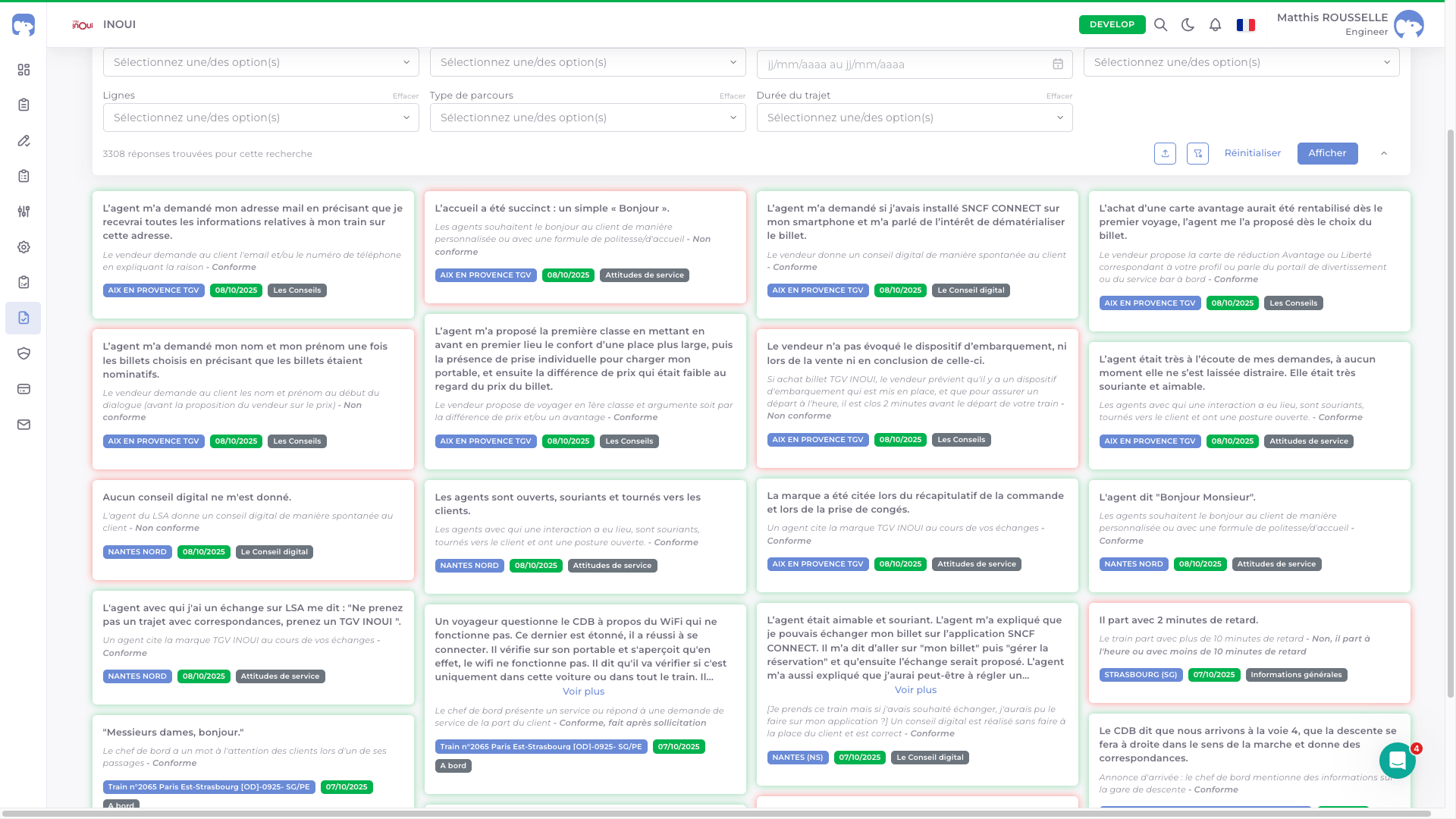
Task: Toggle dark mode with the moon icon
Action: click(x=1188, y=24)
